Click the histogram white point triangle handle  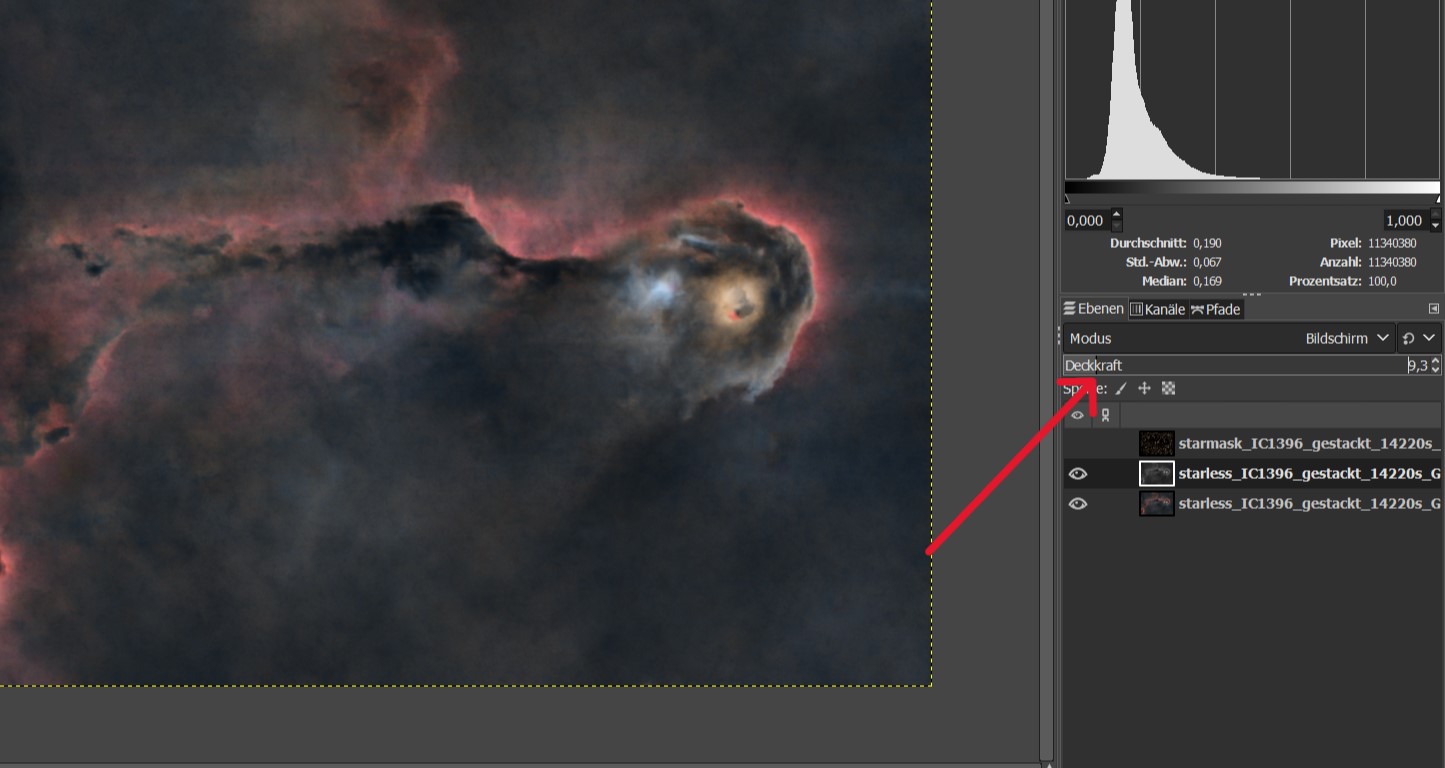click(1438, 199)
